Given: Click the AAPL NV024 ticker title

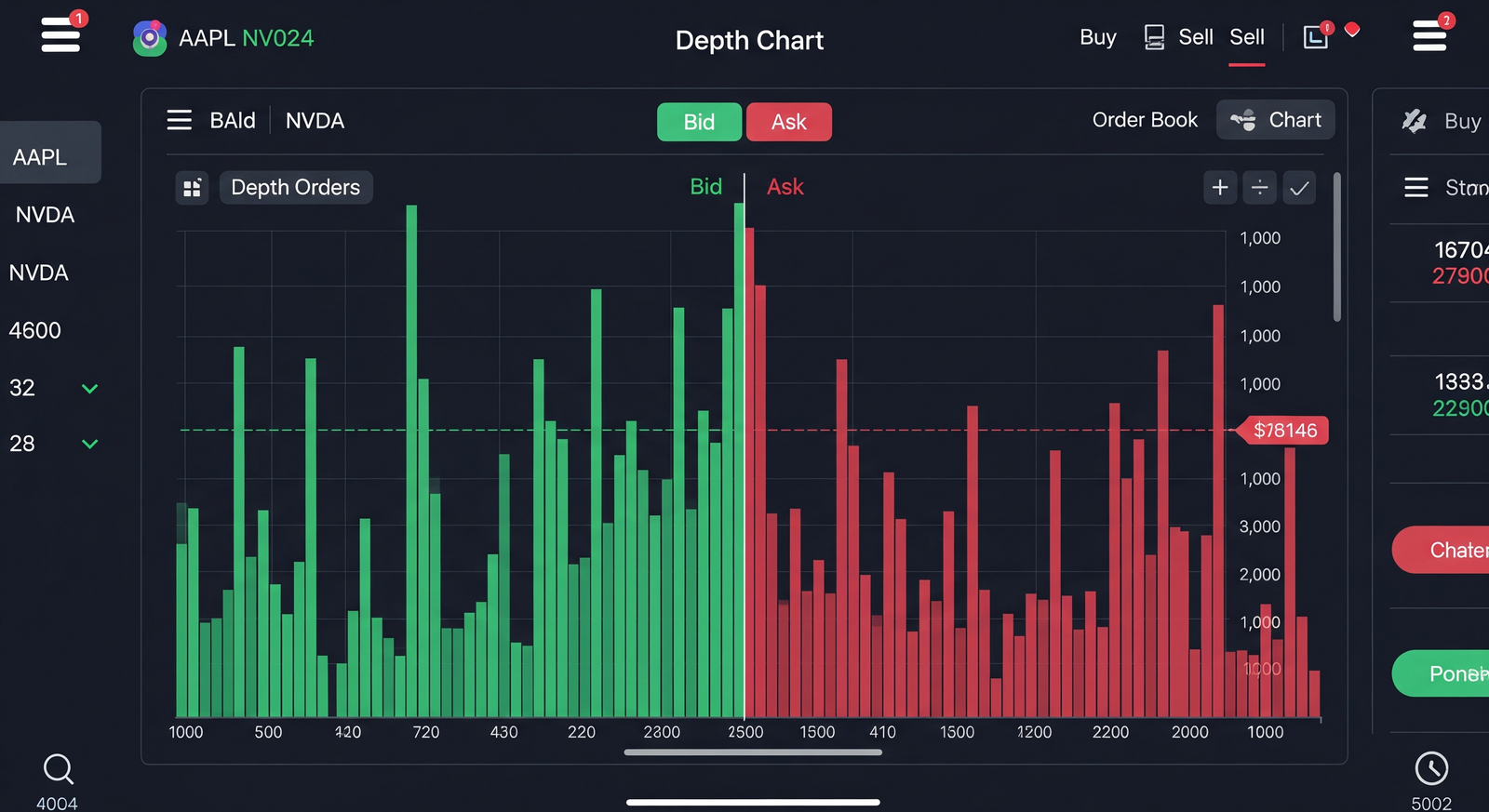Looking at the screenshot, I should pyautogui.click(x=247, y=38).
